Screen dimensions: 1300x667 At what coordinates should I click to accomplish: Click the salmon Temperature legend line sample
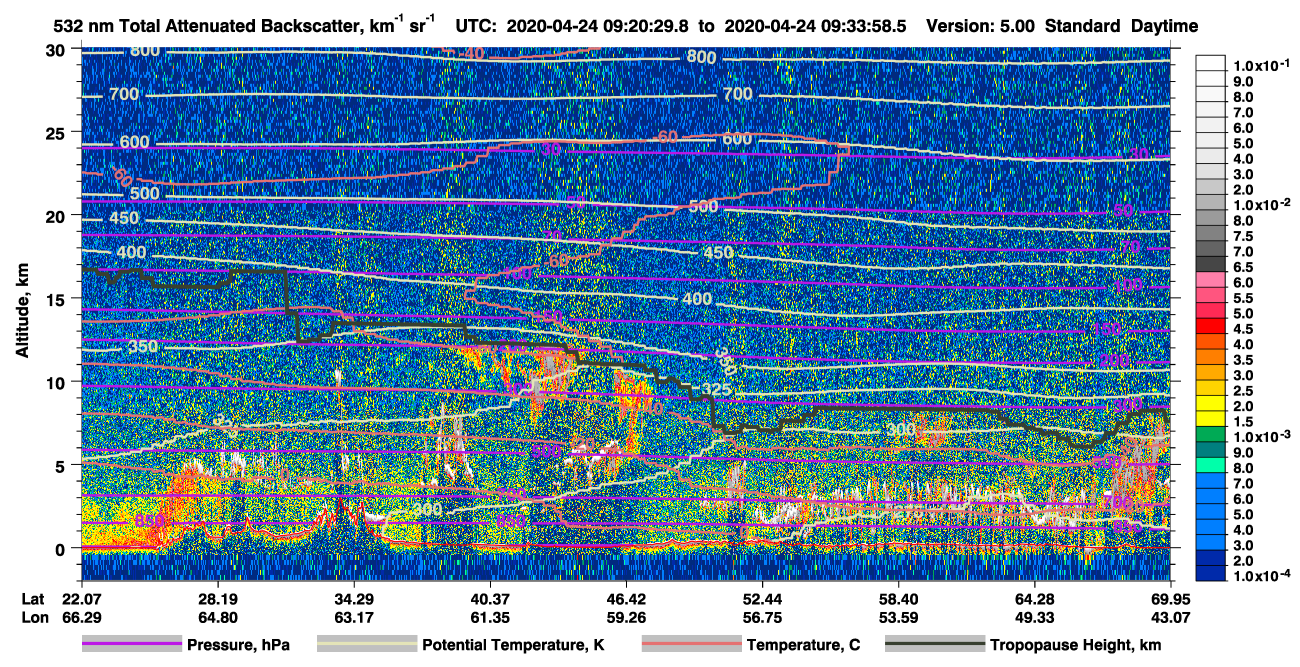[691, 645]
